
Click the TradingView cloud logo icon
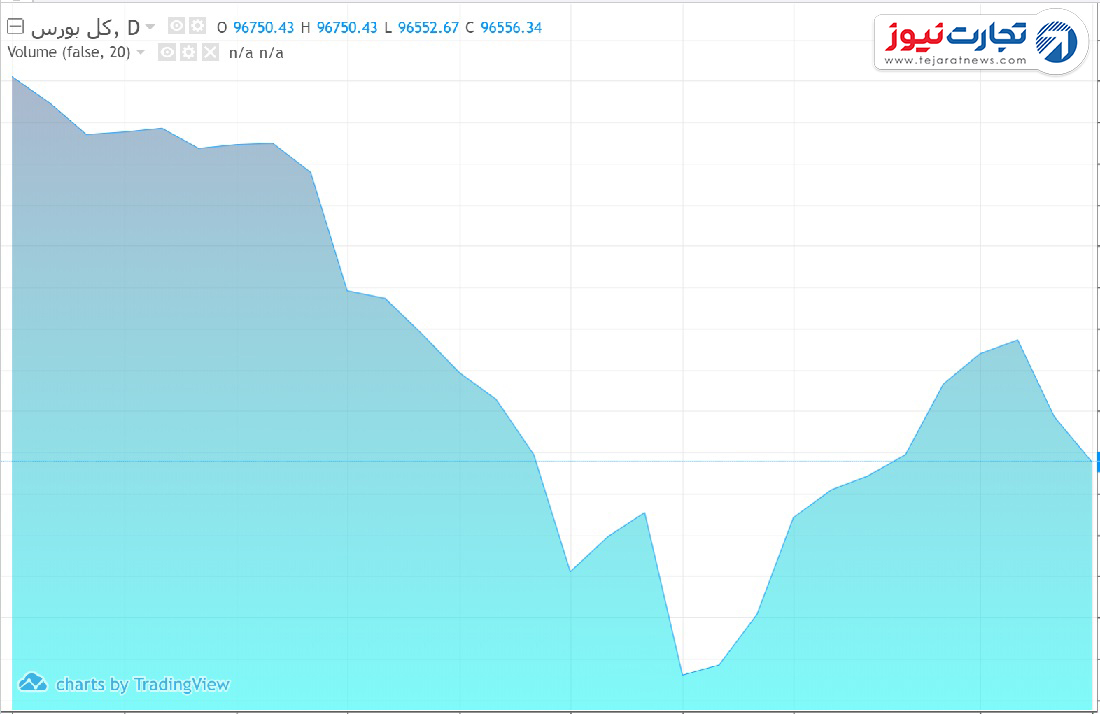33,683
